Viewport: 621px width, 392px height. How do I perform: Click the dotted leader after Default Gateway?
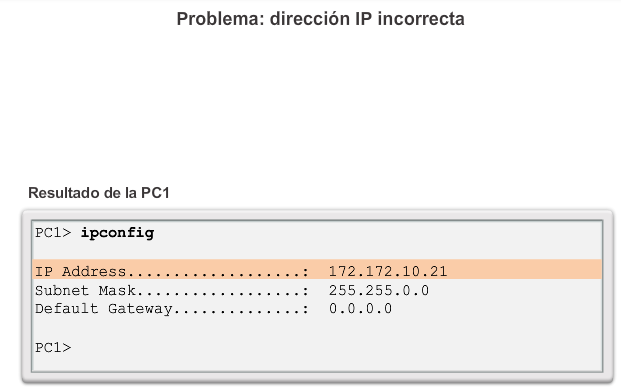pyautogui.click(x=241, y=310)
